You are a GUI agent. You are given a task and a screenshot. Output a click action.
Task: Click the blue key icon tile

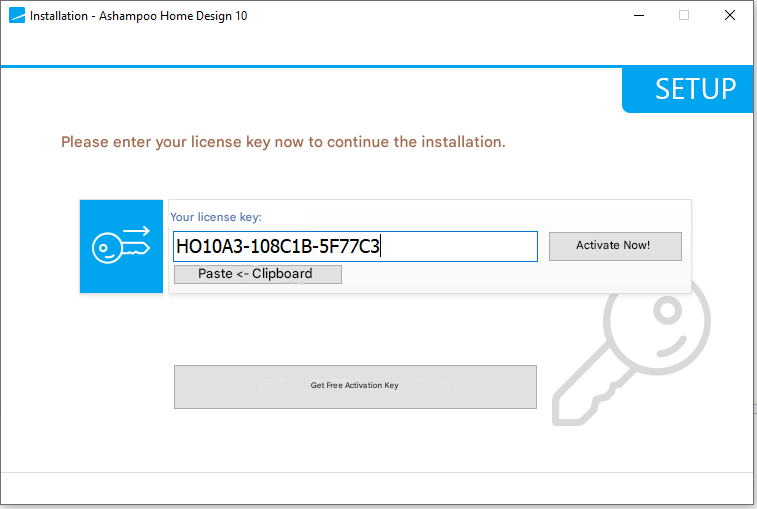[x=121, y=246]
